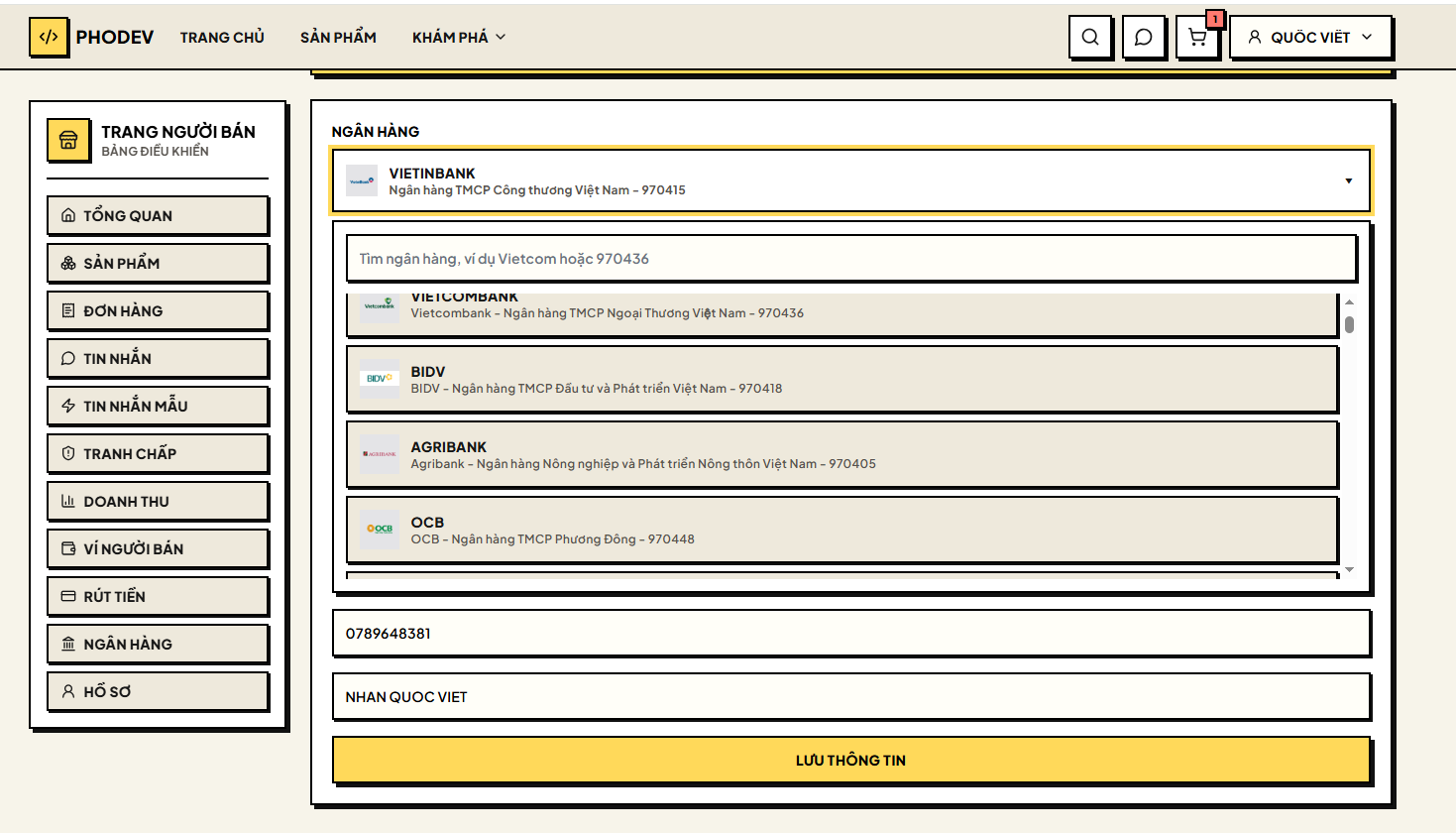Click the Lưu Thông Tin button

click(851, 761)
